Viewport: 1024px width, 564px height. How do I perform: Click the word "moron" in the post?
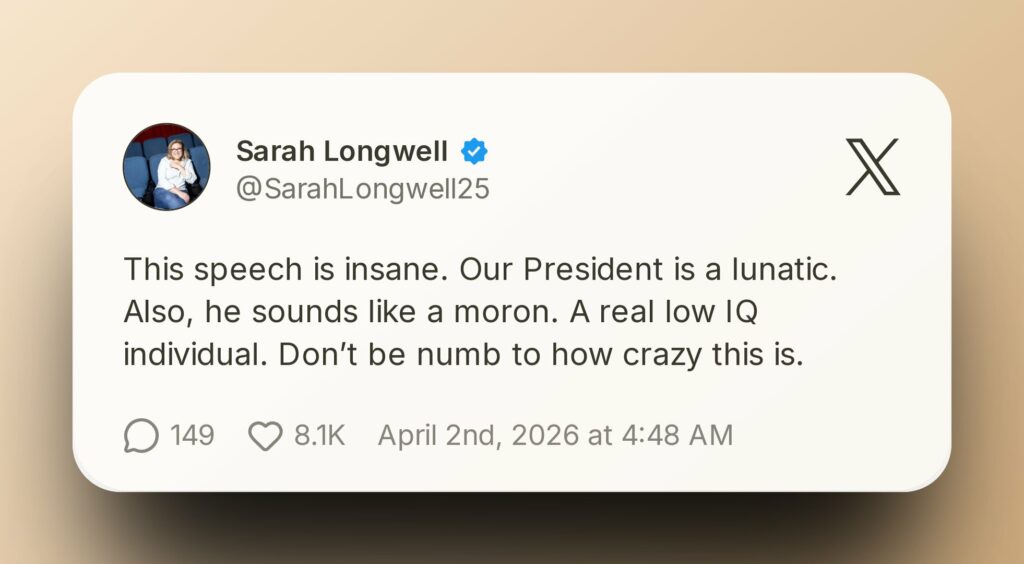(x=519, y=313)
